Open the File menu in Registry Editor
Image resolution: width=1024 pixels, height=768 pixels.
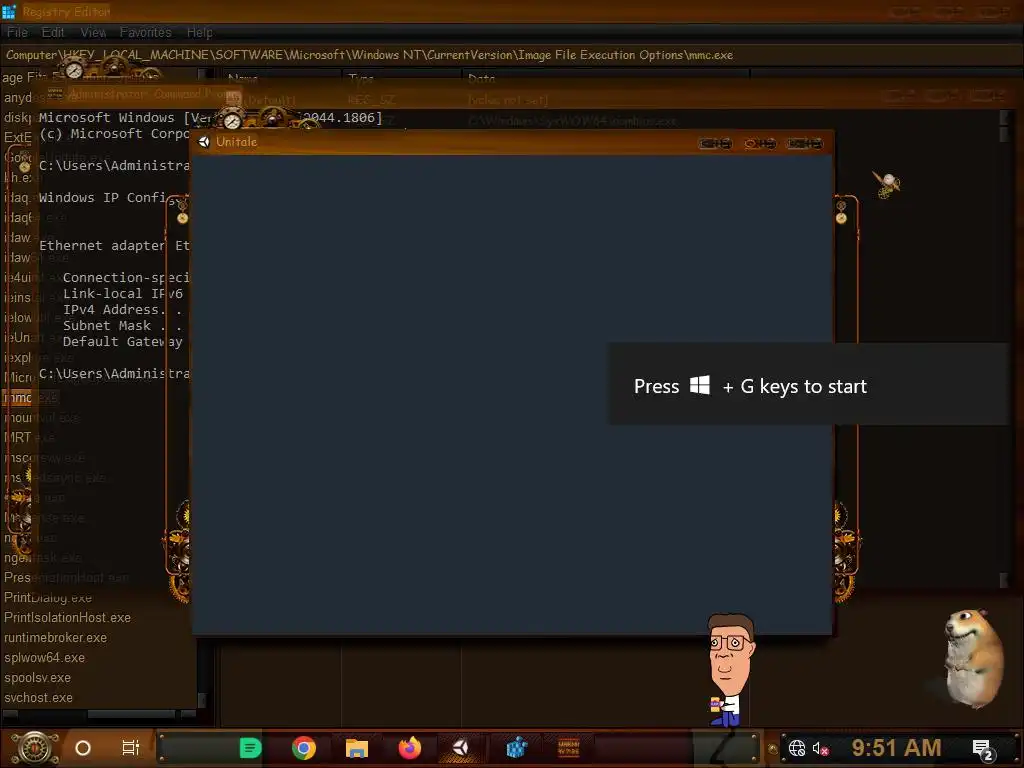(18, 32)
